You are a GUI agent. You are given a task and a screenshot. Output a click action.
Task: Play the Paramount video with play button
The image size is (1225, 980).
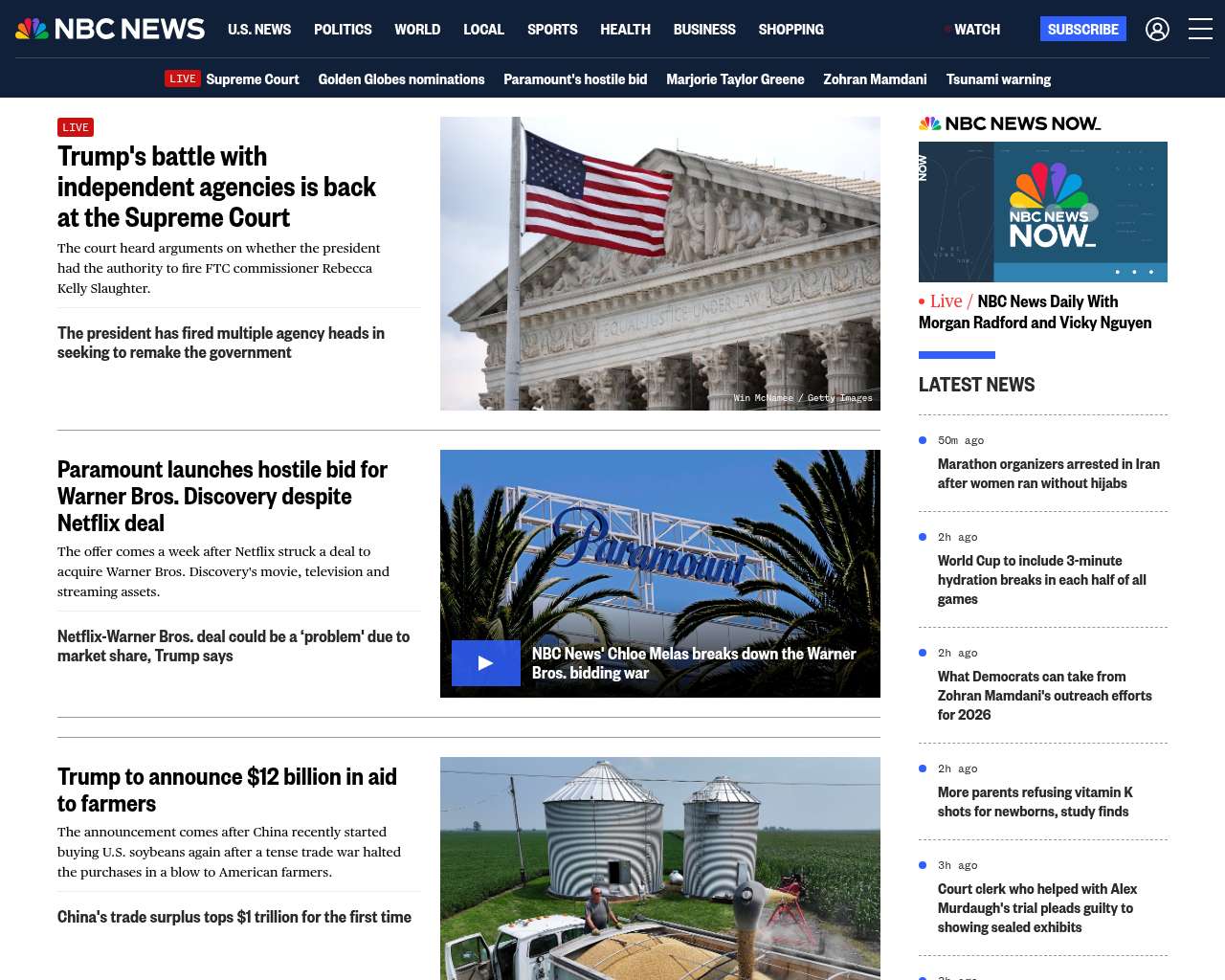pos(486,663)
